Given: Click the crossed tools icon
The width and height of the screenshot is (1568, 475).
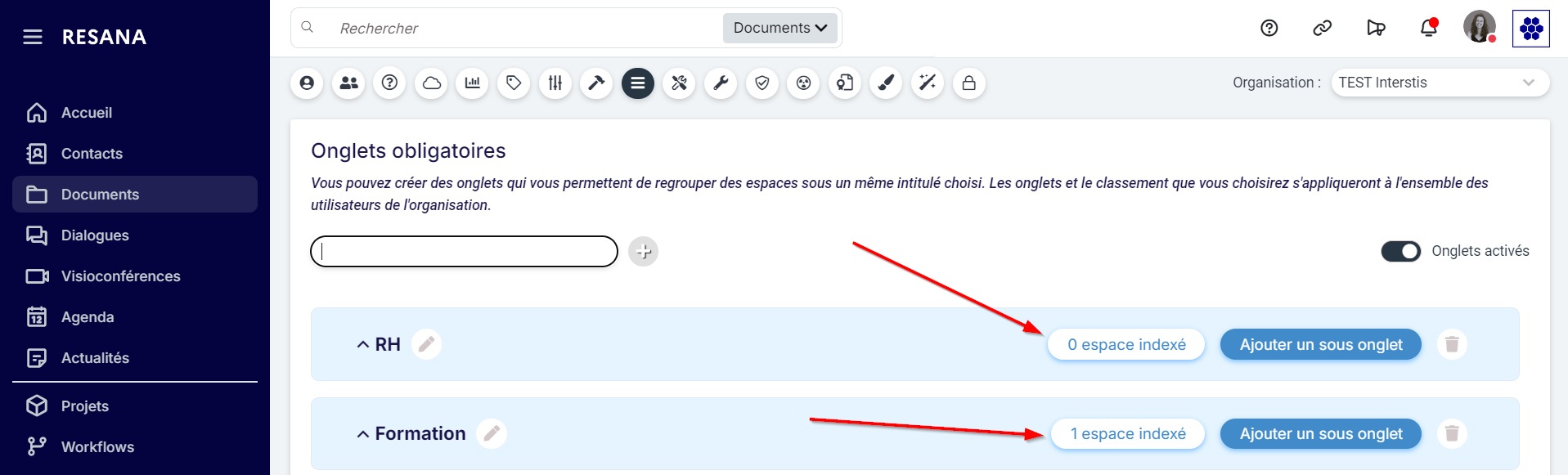Looking at the screenshot, I should 679,83.
